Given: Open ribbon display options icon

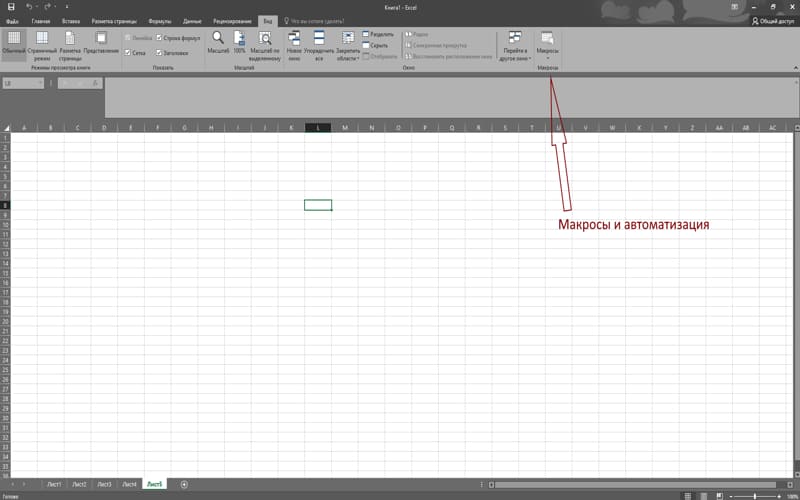Looking at the screenshot, I should (734, 7).
